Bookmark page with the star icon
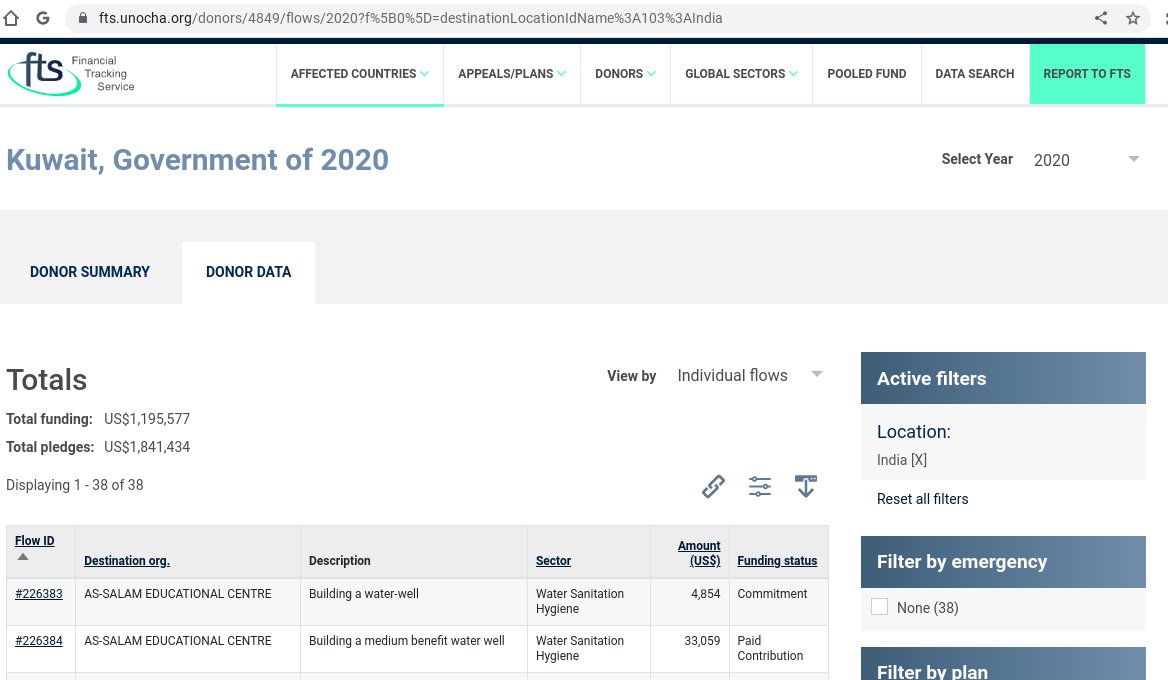 click(x=1133, y=18)
